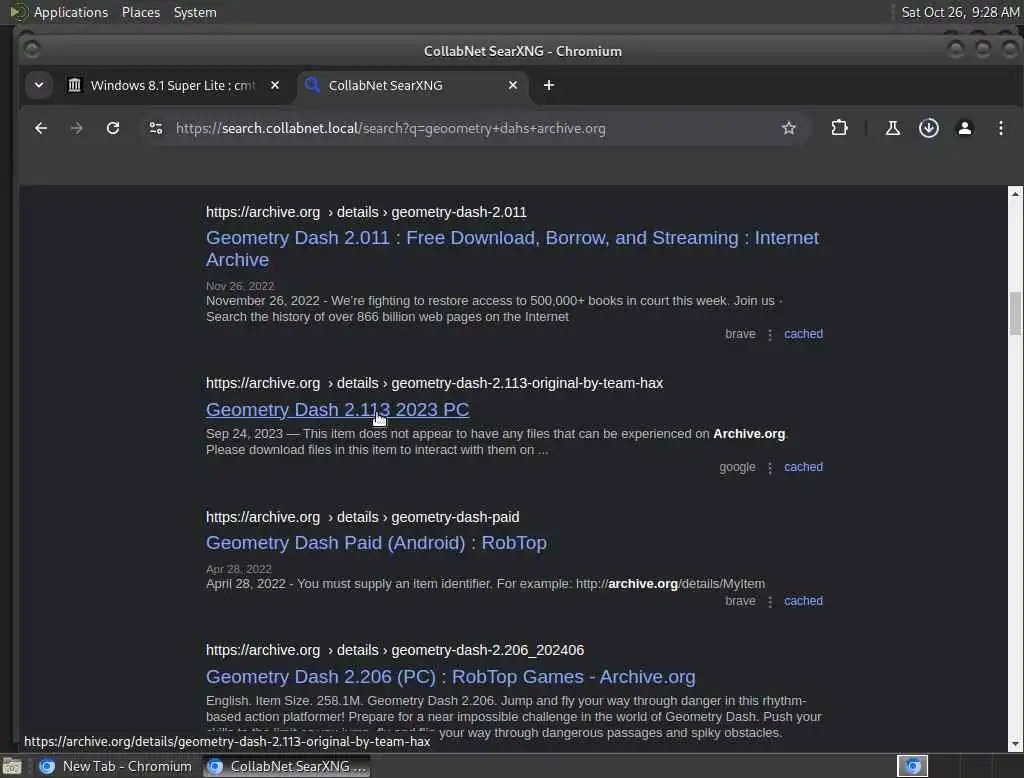Click the google engine label

tap(737, 467)
